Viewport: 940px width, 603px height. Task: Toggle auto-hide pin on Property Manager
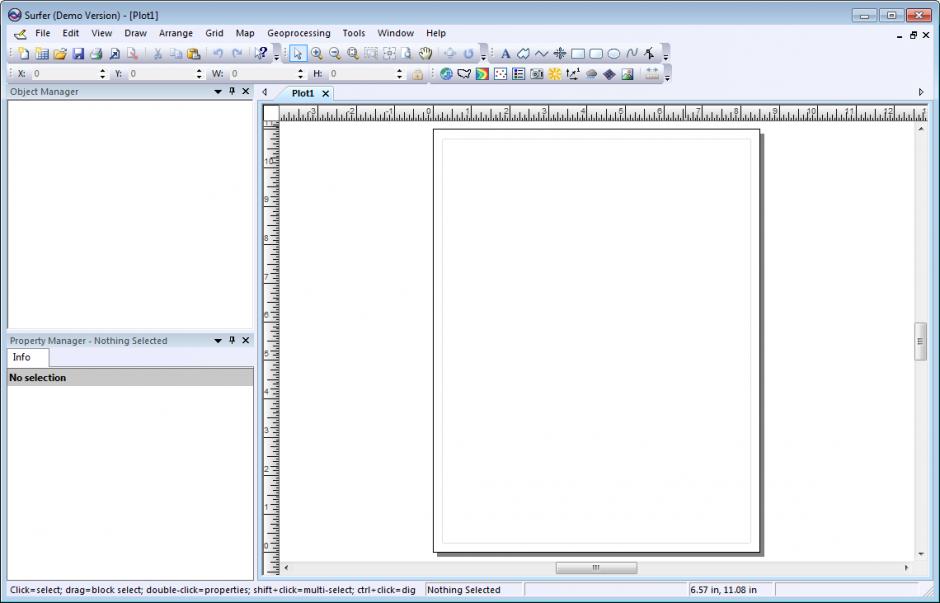232,340
